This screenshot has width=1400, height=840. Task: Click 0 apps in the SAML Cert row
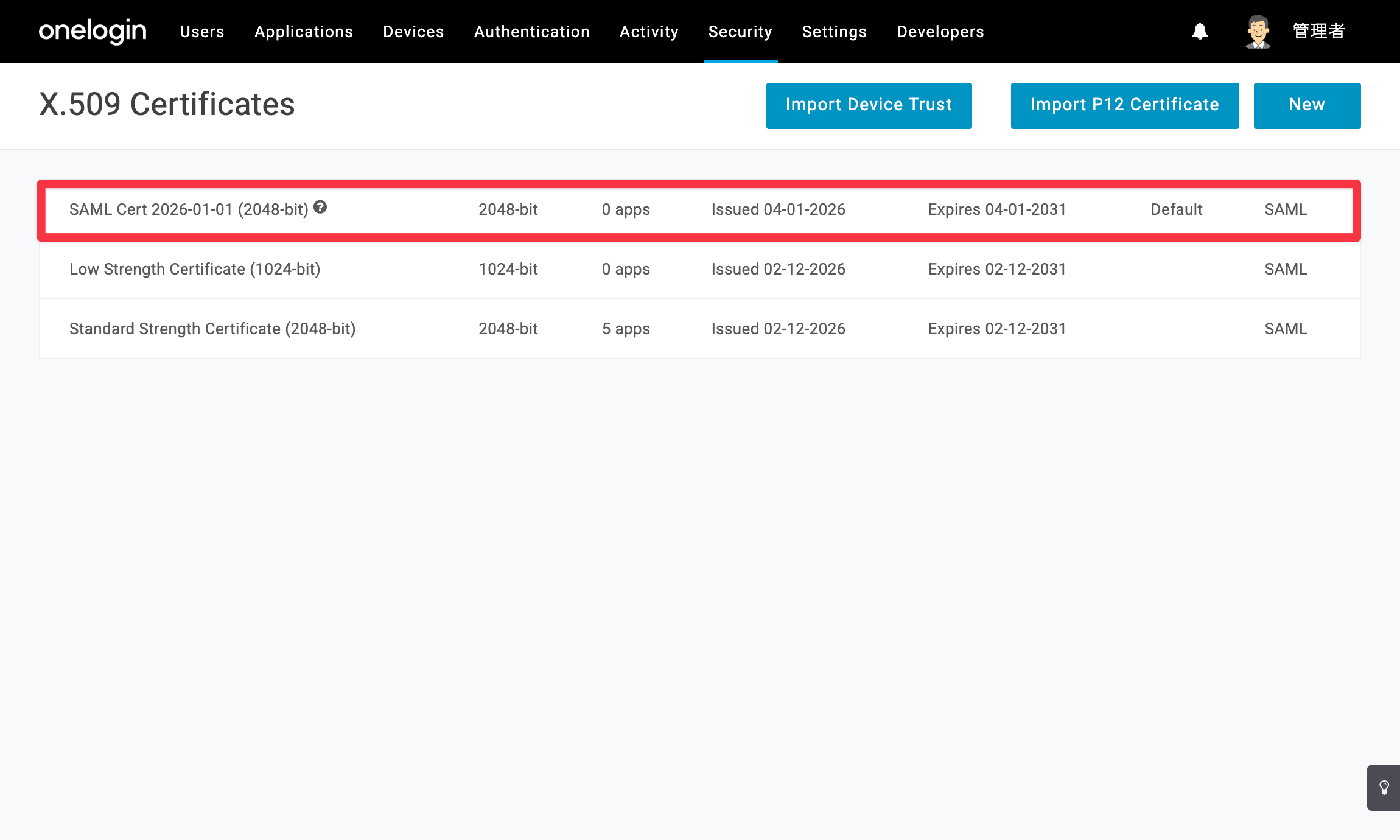[626, 209]
